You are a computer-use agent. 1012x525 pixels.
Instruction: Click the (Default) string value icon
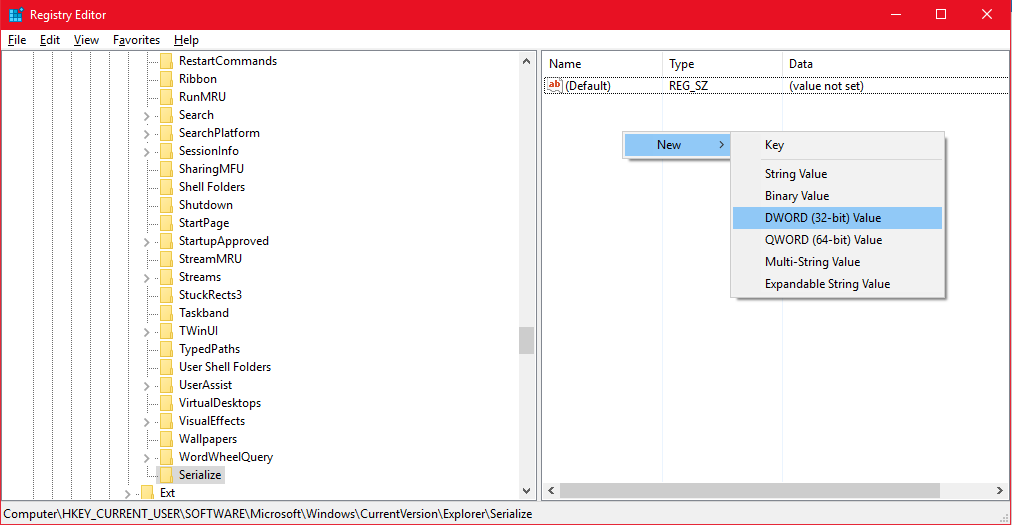pos(554,85)
